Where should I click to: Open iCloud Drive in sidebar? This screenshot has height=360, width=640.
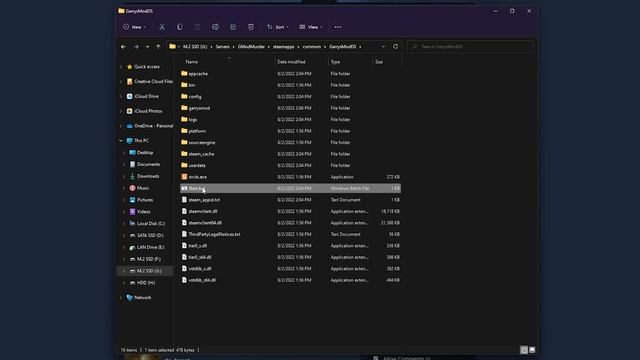point(142,96)
